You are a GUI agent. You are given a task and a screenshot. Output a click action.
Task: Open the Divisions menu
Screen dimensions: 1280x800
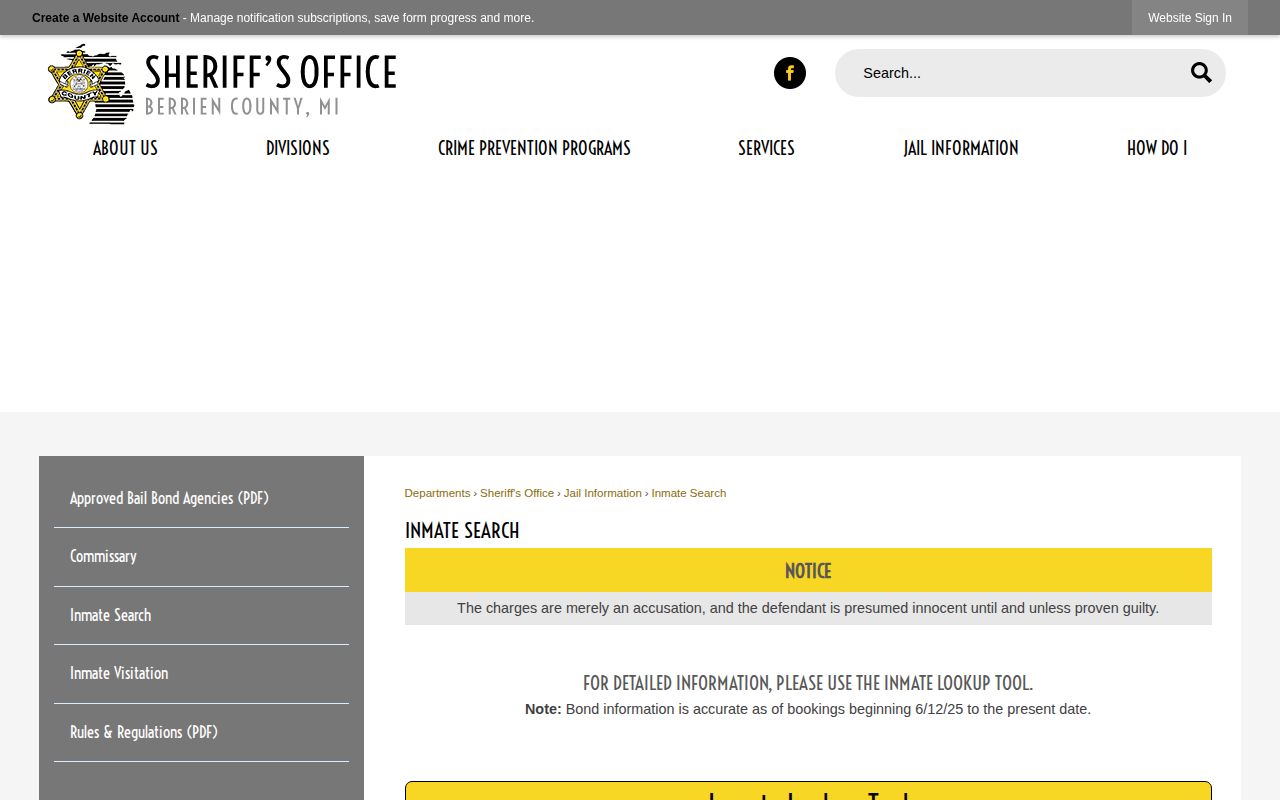point(298,148)
